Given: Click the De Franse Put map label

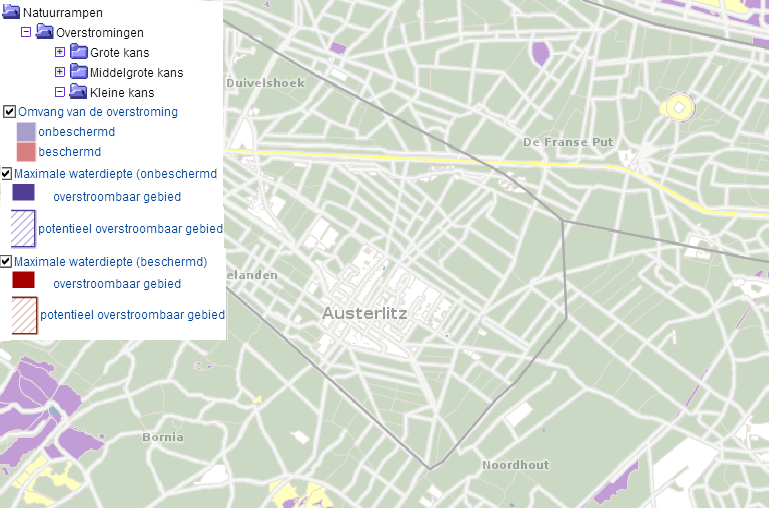Looking at the screenshot, I should [568, 142].
